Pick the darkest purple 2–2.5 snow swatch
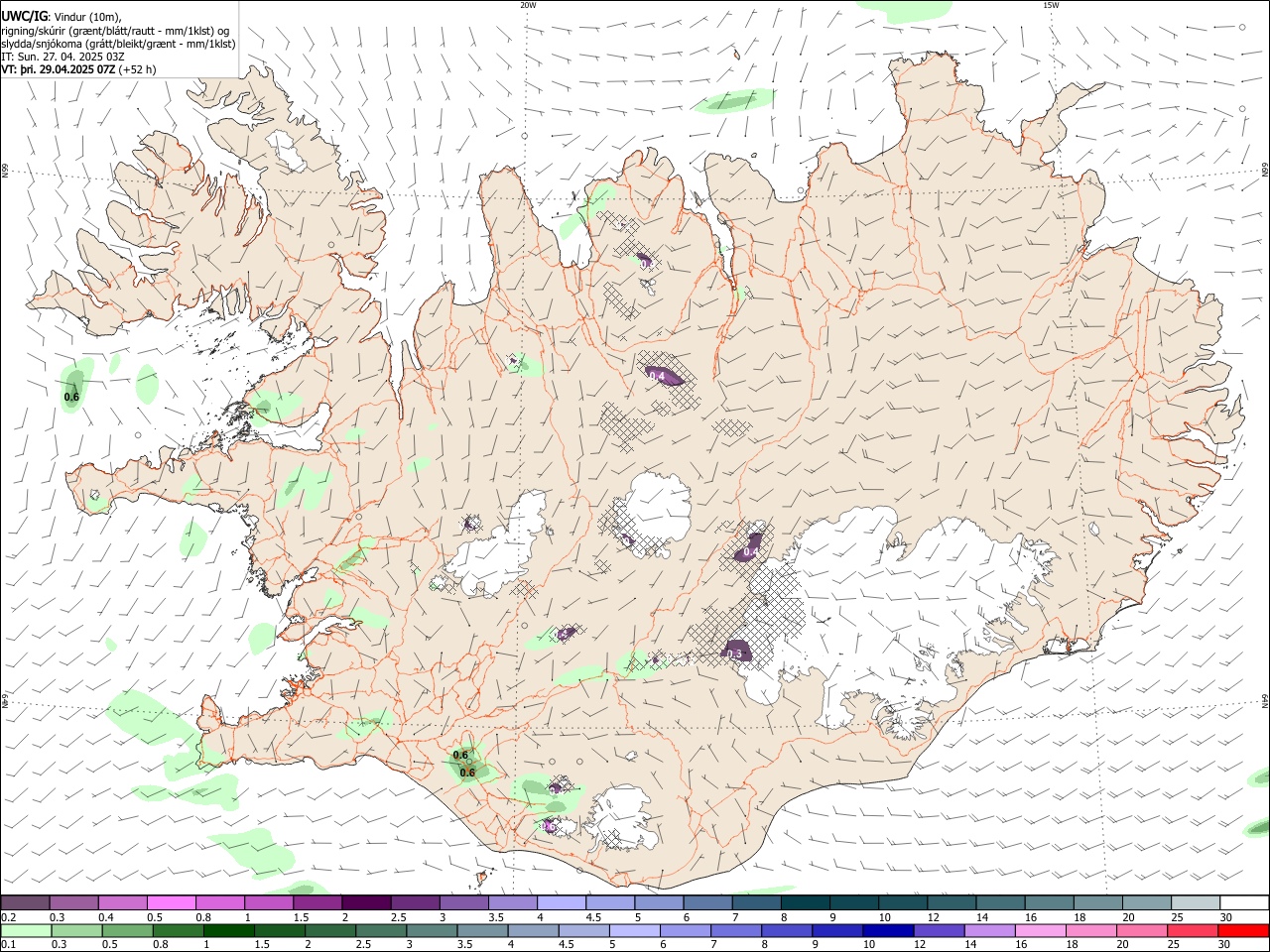This screenshot has height=952, width=1270. coord(366,903)
